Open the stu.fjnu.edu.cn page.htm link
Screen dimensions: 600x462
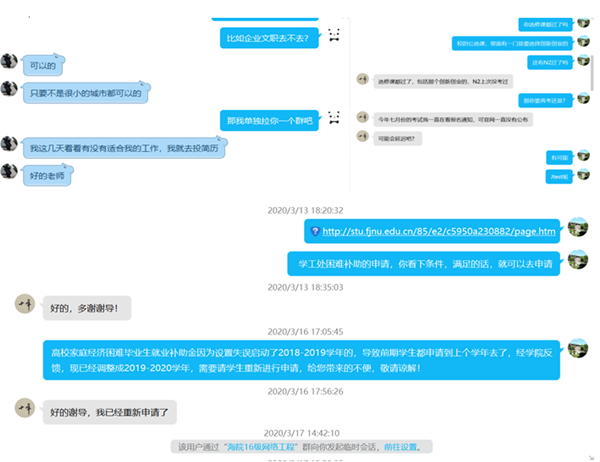tap(439, 231)
